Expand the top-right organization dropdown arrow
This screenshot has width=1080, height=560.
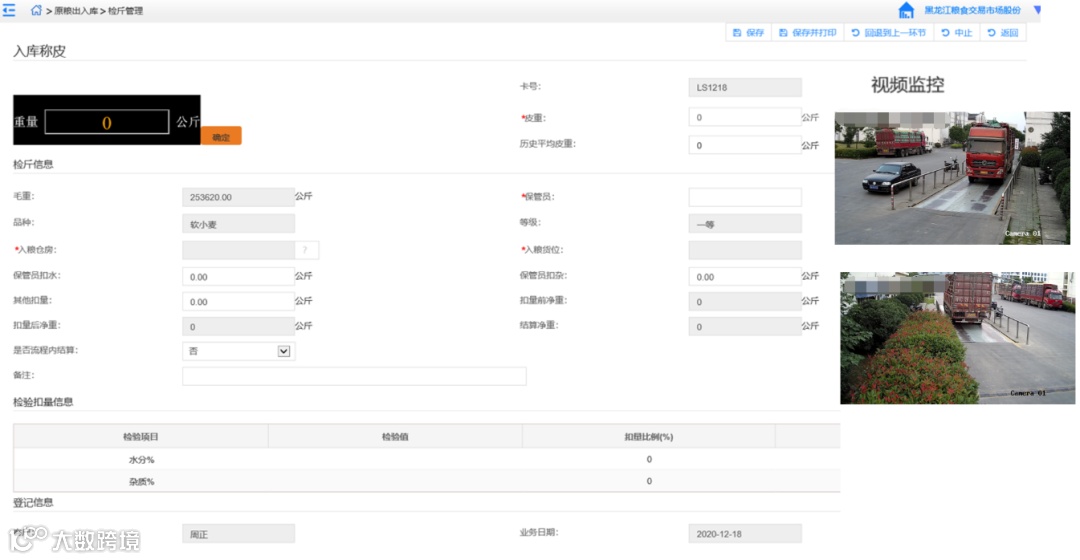(x=1037, y=10)
